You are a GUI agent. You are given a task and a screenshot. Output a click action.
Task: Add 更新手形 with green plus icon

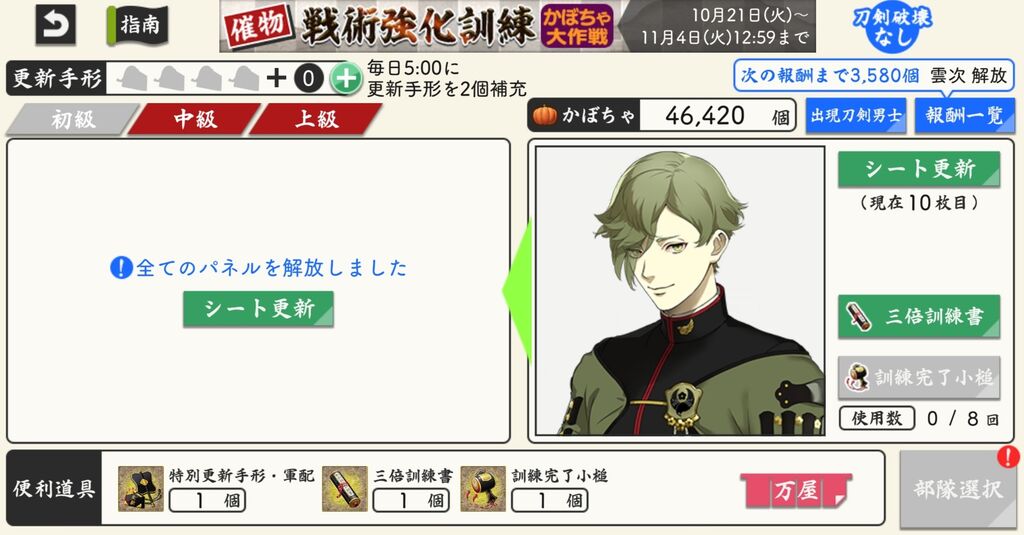point(345,79)
